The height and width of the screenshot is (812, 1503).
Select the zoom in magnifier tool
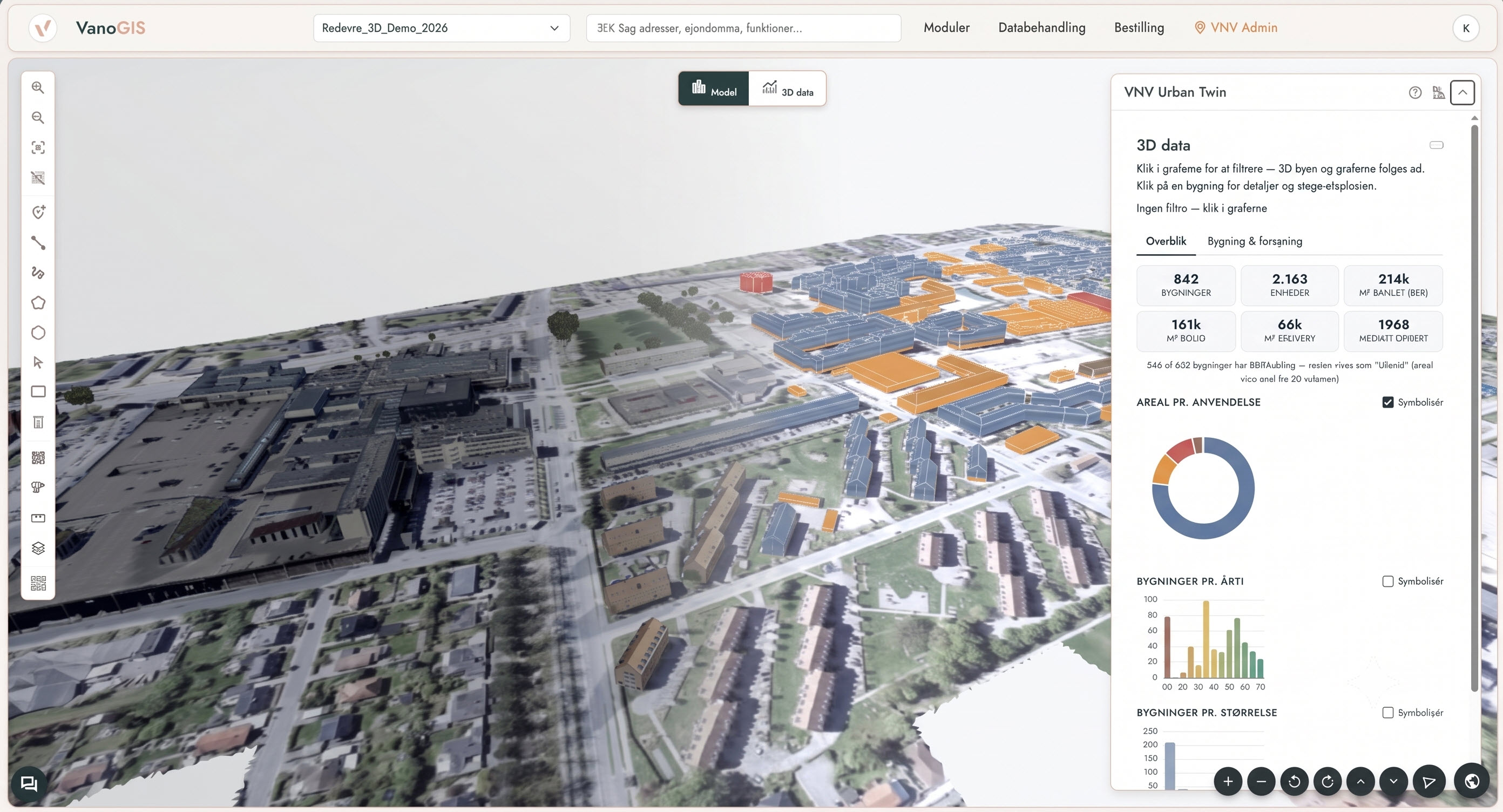click(38, 87)
